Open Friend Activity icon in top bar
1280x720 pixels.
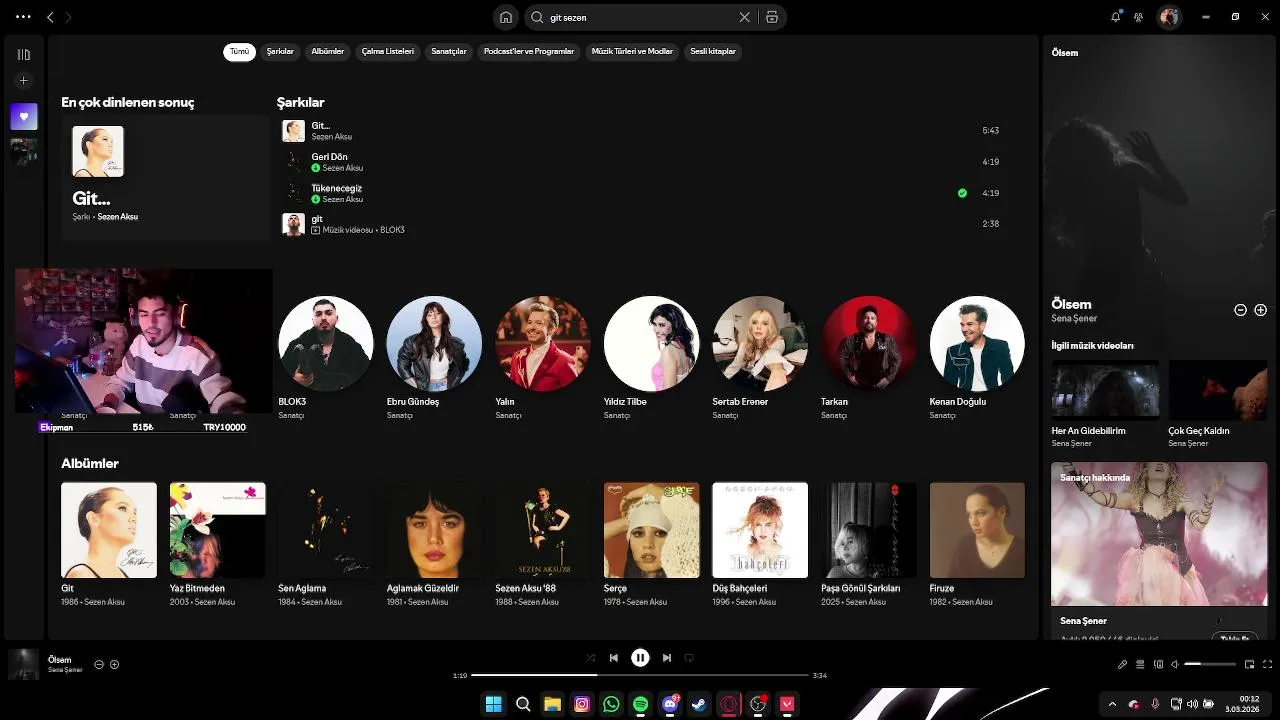click(1138, 17)
